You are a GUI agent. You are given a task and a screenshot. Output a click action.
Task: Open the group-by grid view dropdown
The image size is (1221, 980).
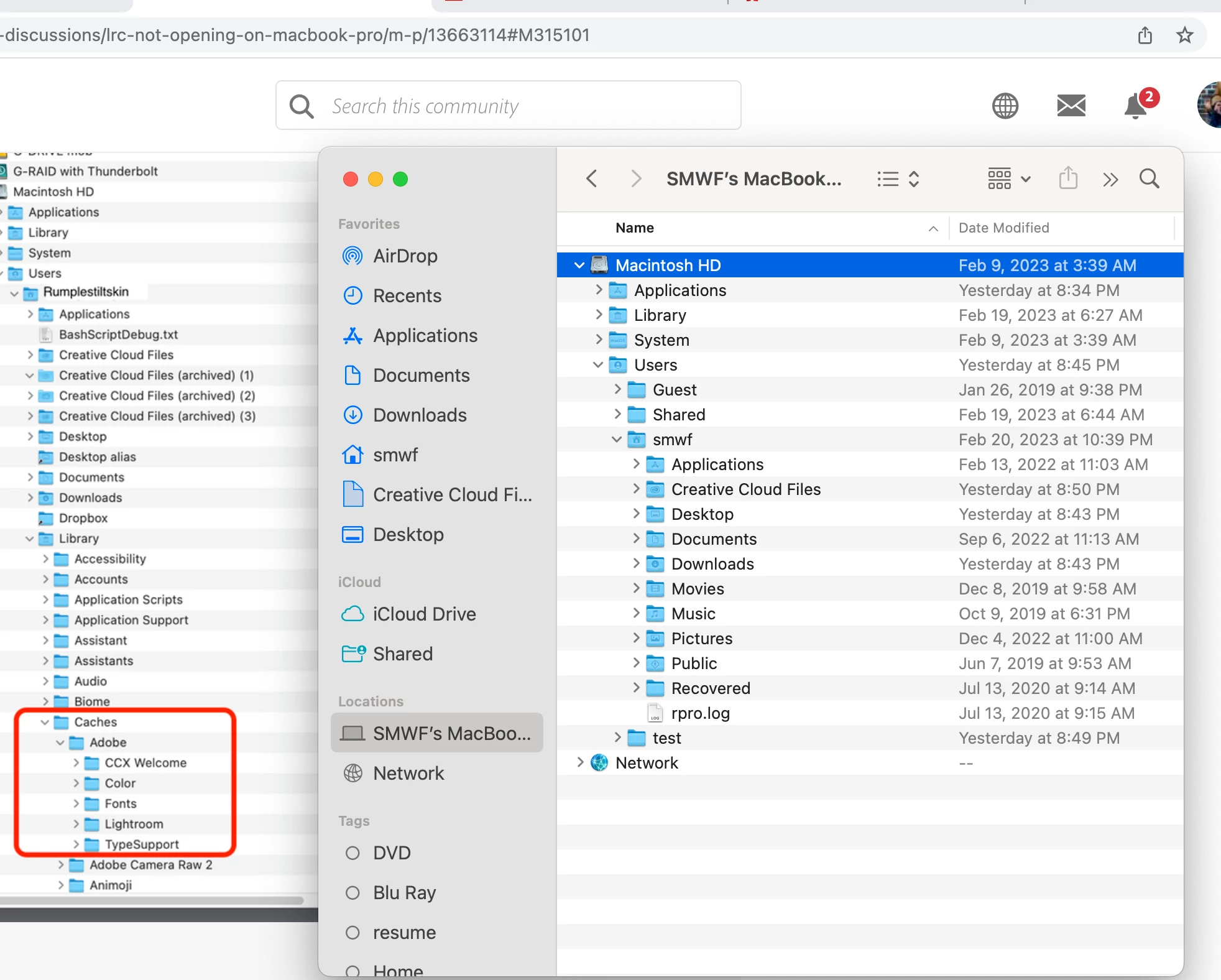click(x=1008, y=179)
